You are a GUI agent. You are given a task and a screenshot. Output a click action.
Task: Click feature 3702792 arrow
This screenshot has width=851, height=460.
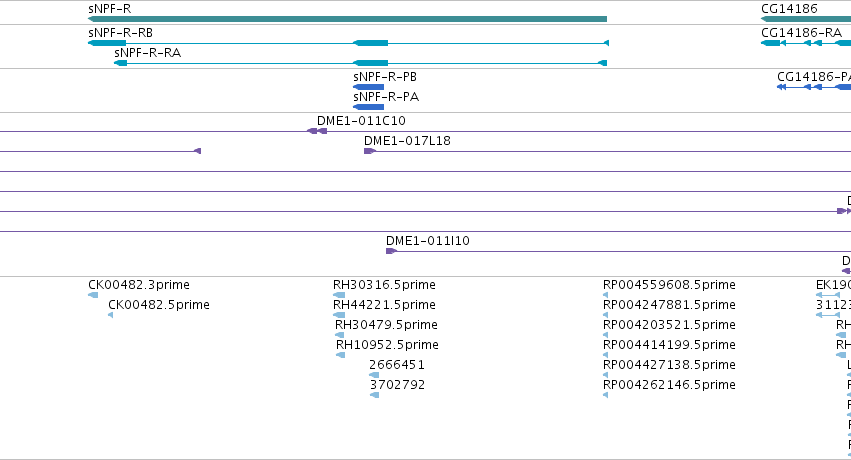point(374,395)
